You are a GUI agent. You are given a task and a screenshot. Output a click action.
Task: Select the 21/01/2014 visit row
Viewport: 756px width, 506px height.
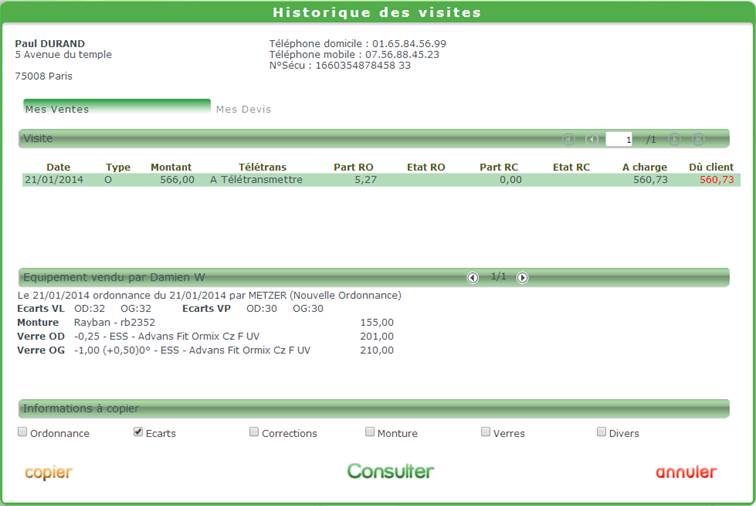coord(381,180)
